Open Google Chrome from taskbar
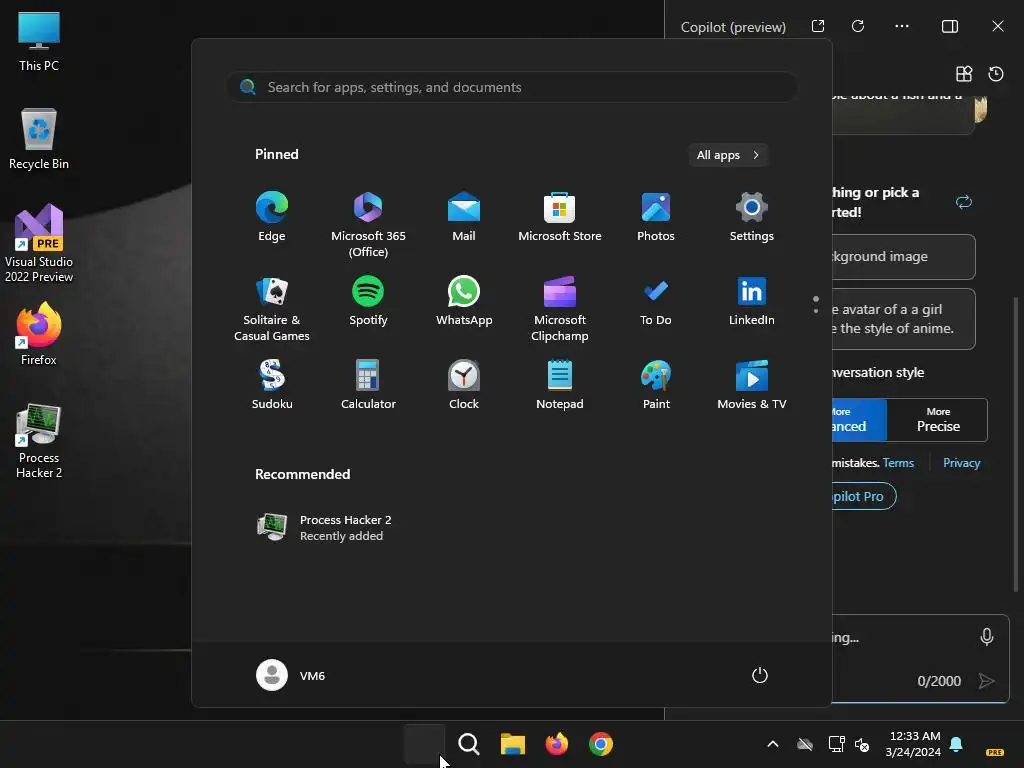The height and width of the screenshot is (768, 1024). [601, 744]
